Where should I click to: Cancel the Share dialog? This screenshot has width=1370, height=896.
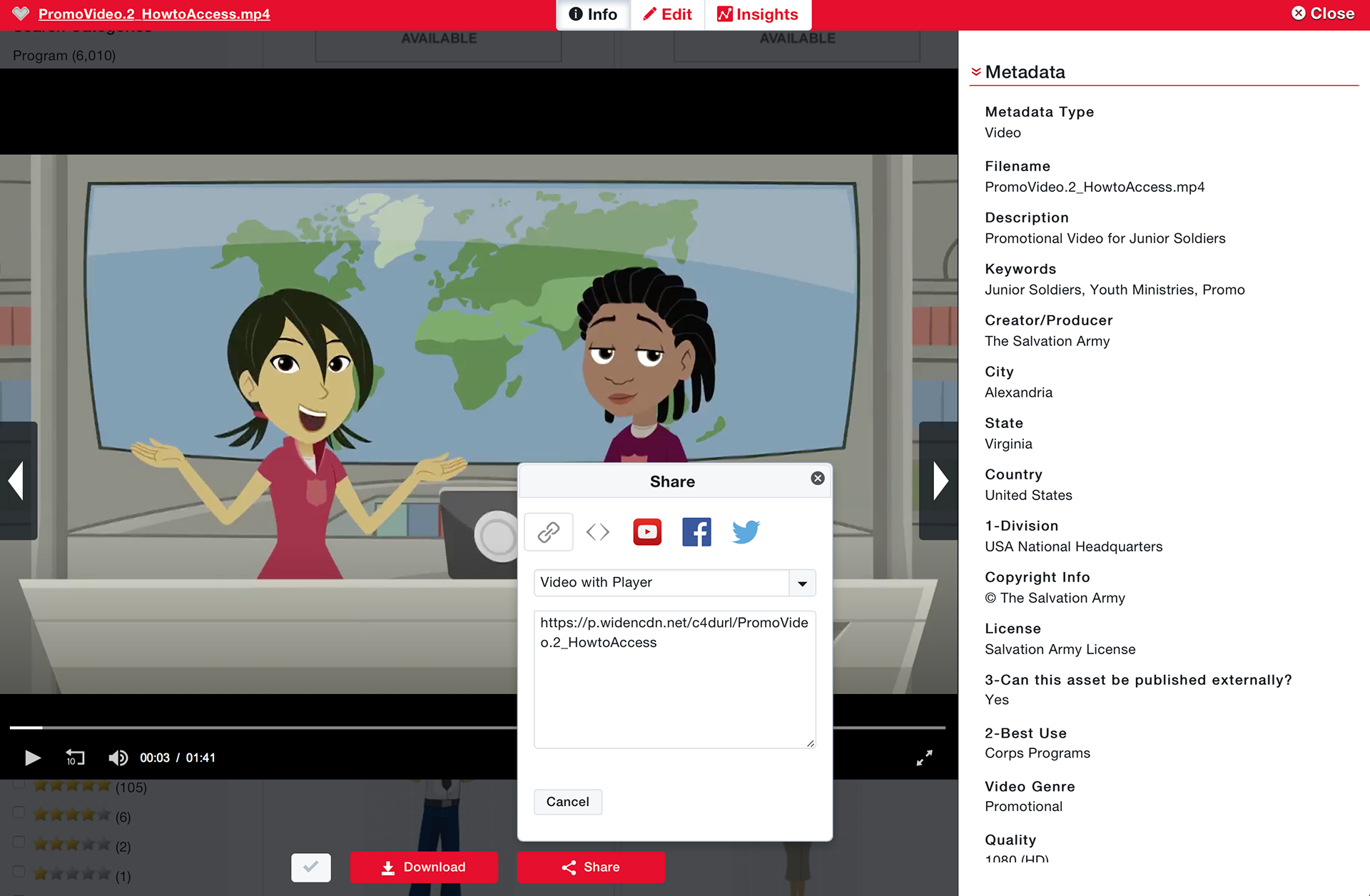(568, 802)
